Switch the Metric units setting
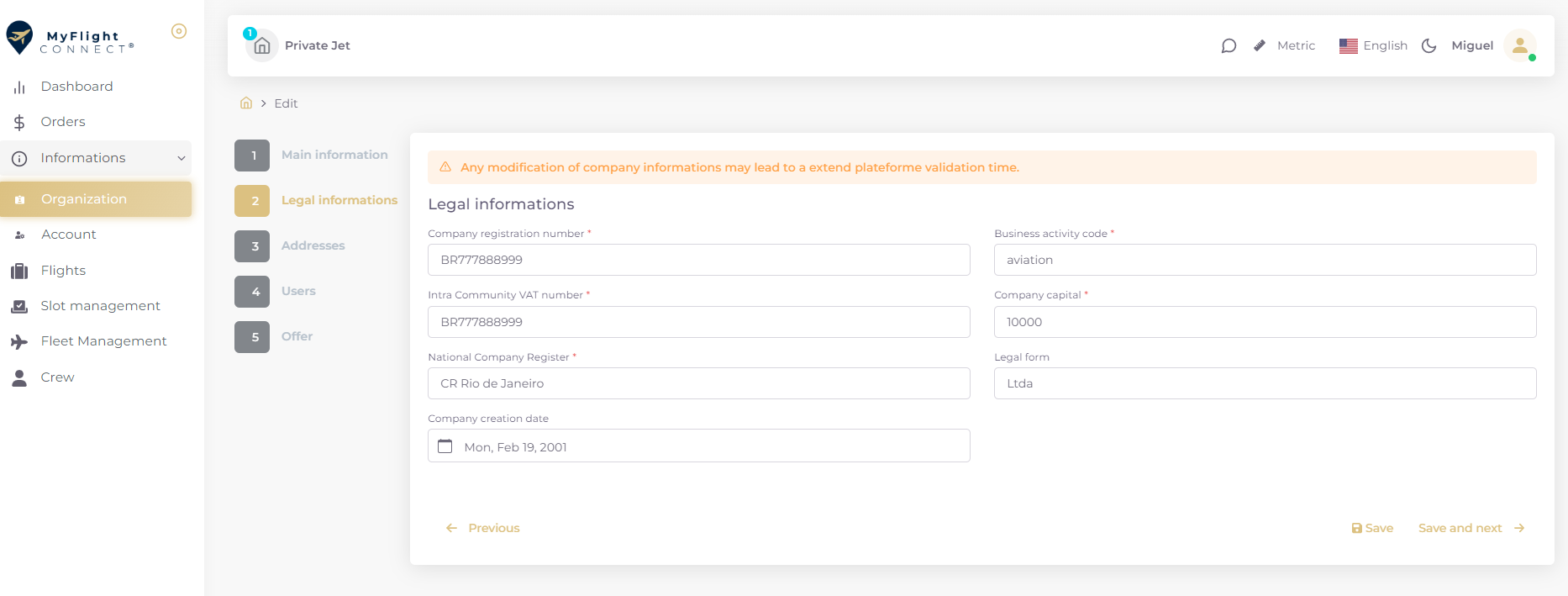The image size is (1568, 596). [1285, 45]
